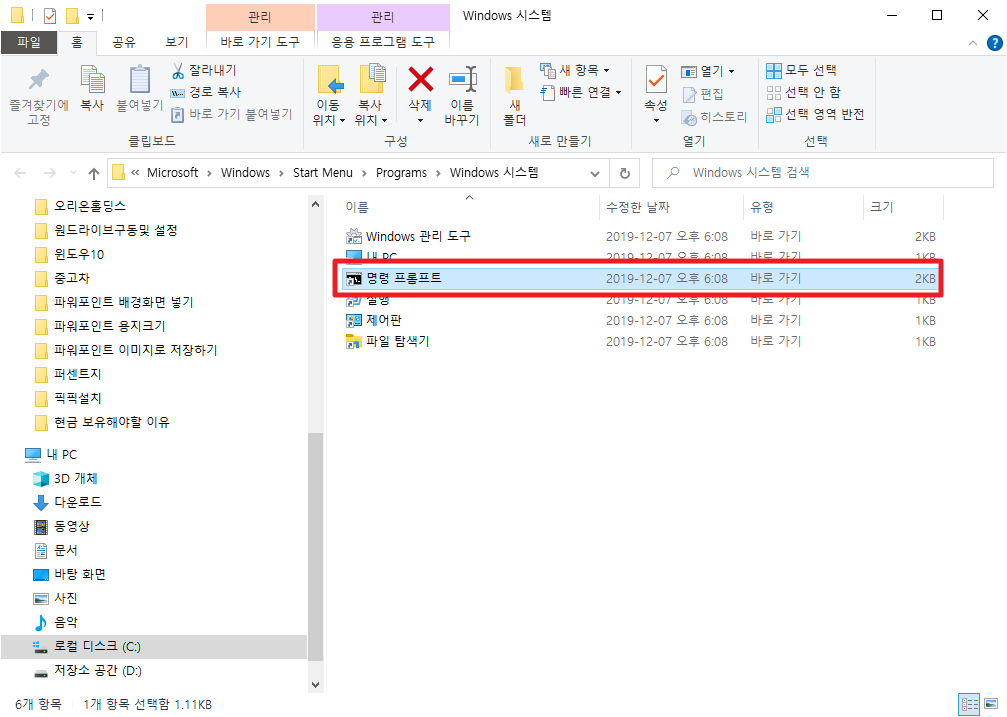Screen dimensions: 1007x717
Task: Click the Forward navigation arrow
Action: click(x=49, y=173)
